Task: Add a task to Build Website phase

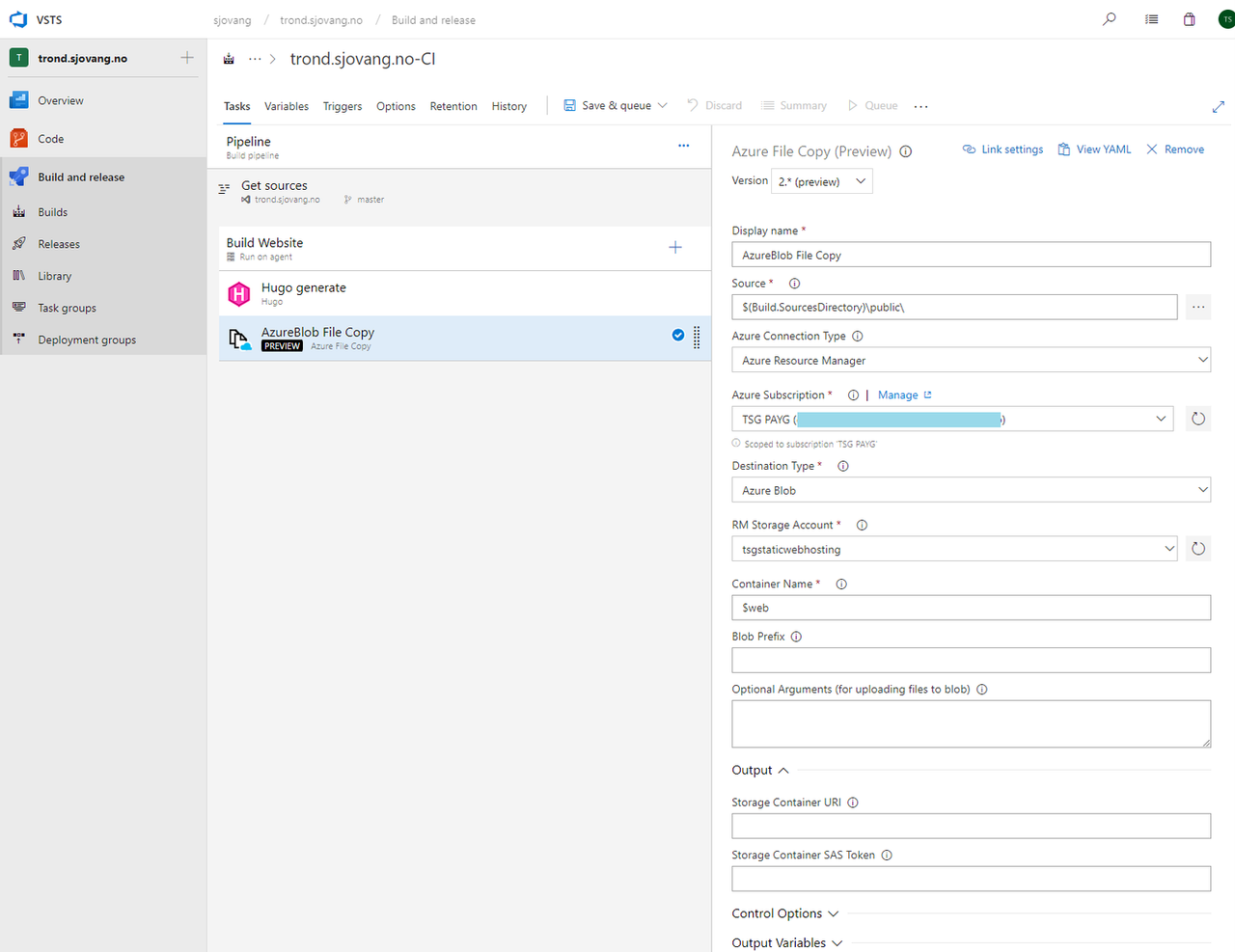Action: pos(675,248)
